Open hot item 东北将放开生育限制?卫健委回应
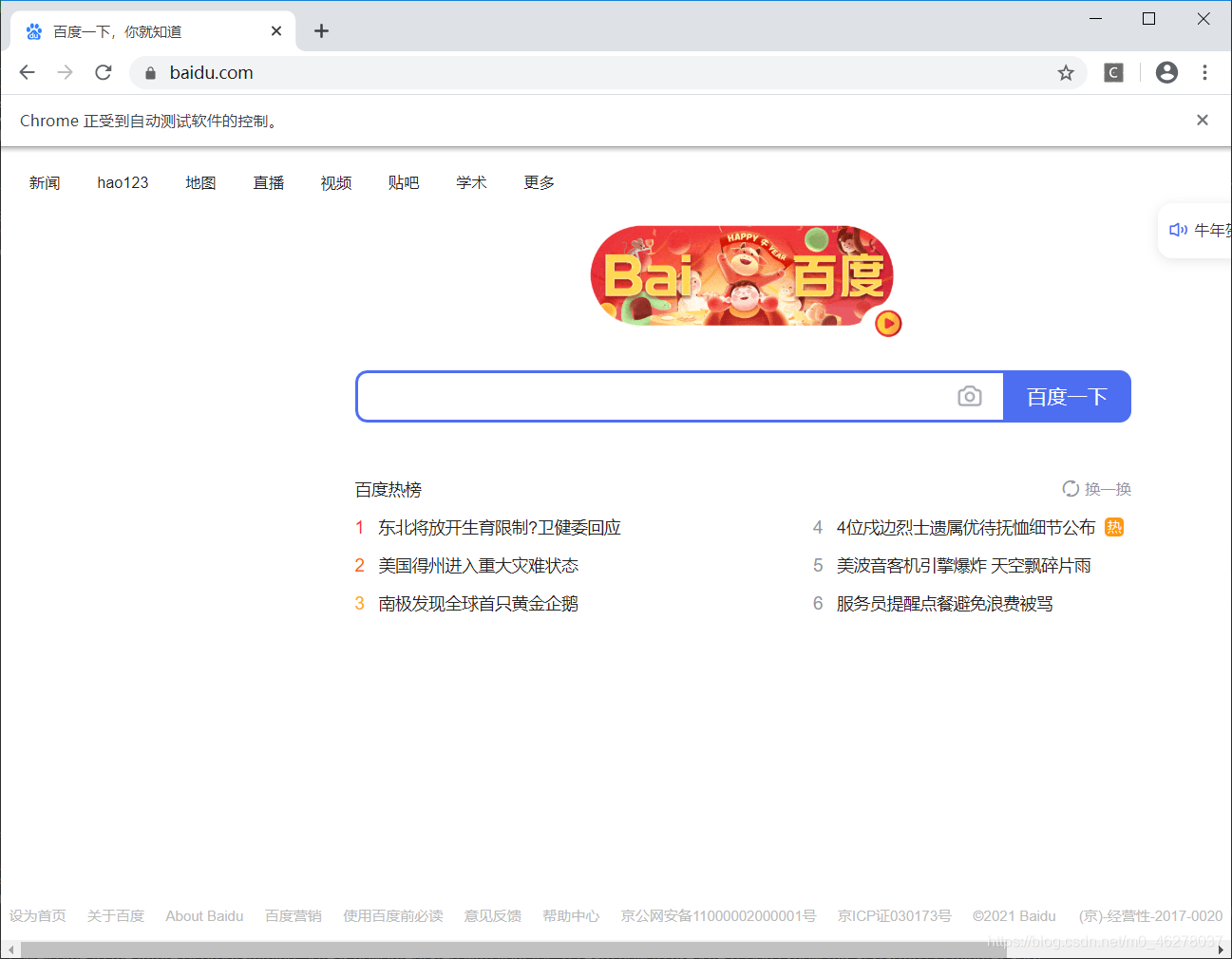1232x959 pixels. click(x=500, y=527)
